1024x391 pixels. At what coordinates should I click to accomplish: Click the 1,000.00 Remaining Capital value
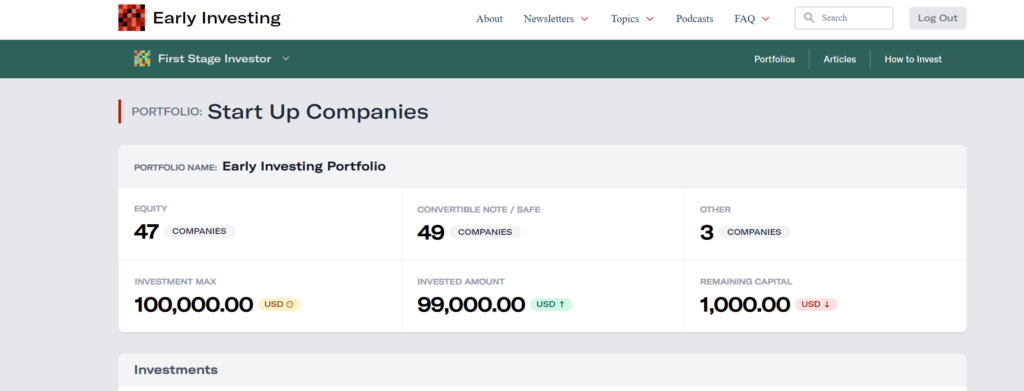(745, 305)
